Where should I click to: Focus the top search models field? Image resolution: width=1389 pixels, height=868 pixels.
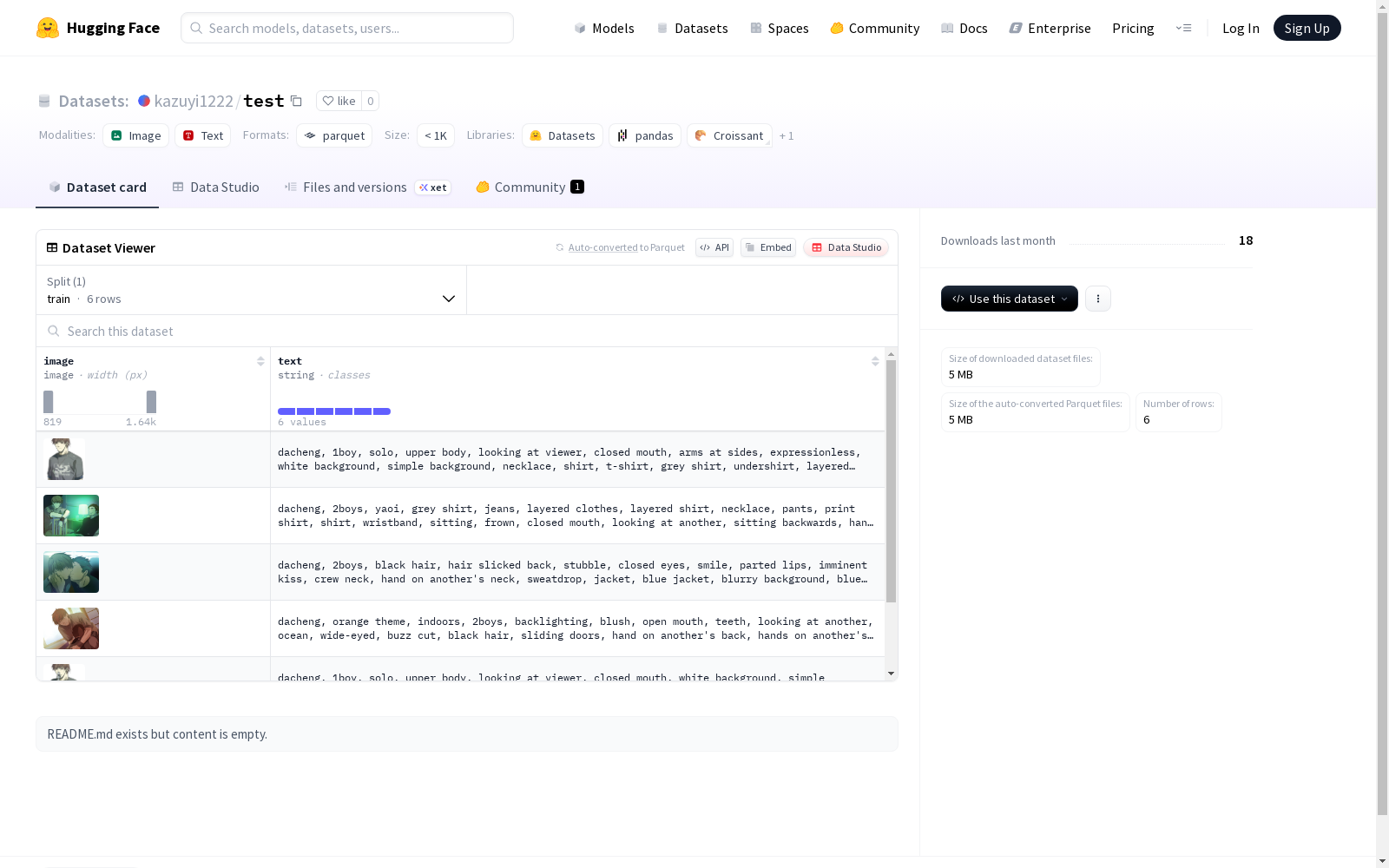347,28
